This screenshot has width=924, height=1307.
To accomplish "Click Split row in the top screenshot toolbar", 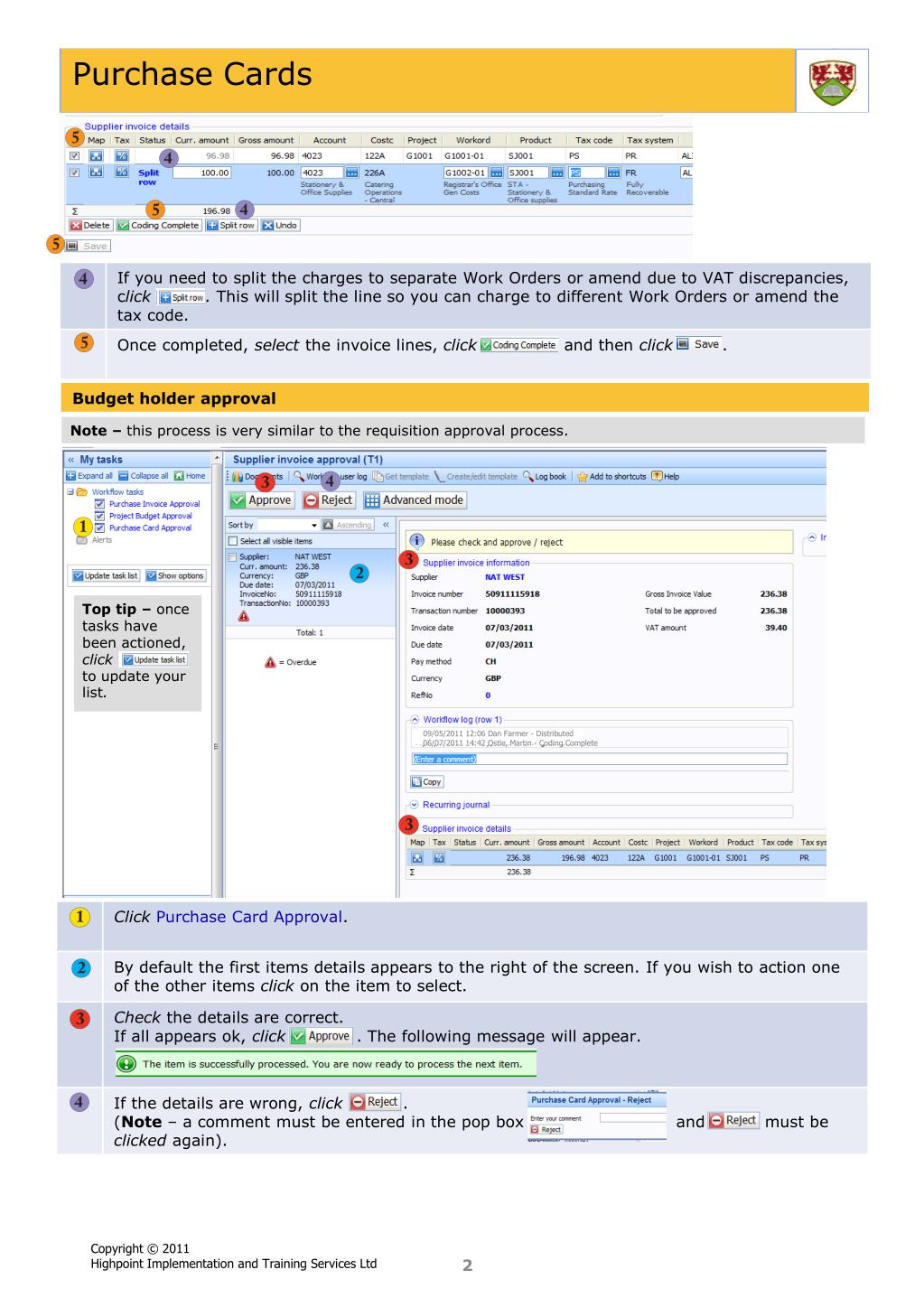I will [x=230, y=225].
